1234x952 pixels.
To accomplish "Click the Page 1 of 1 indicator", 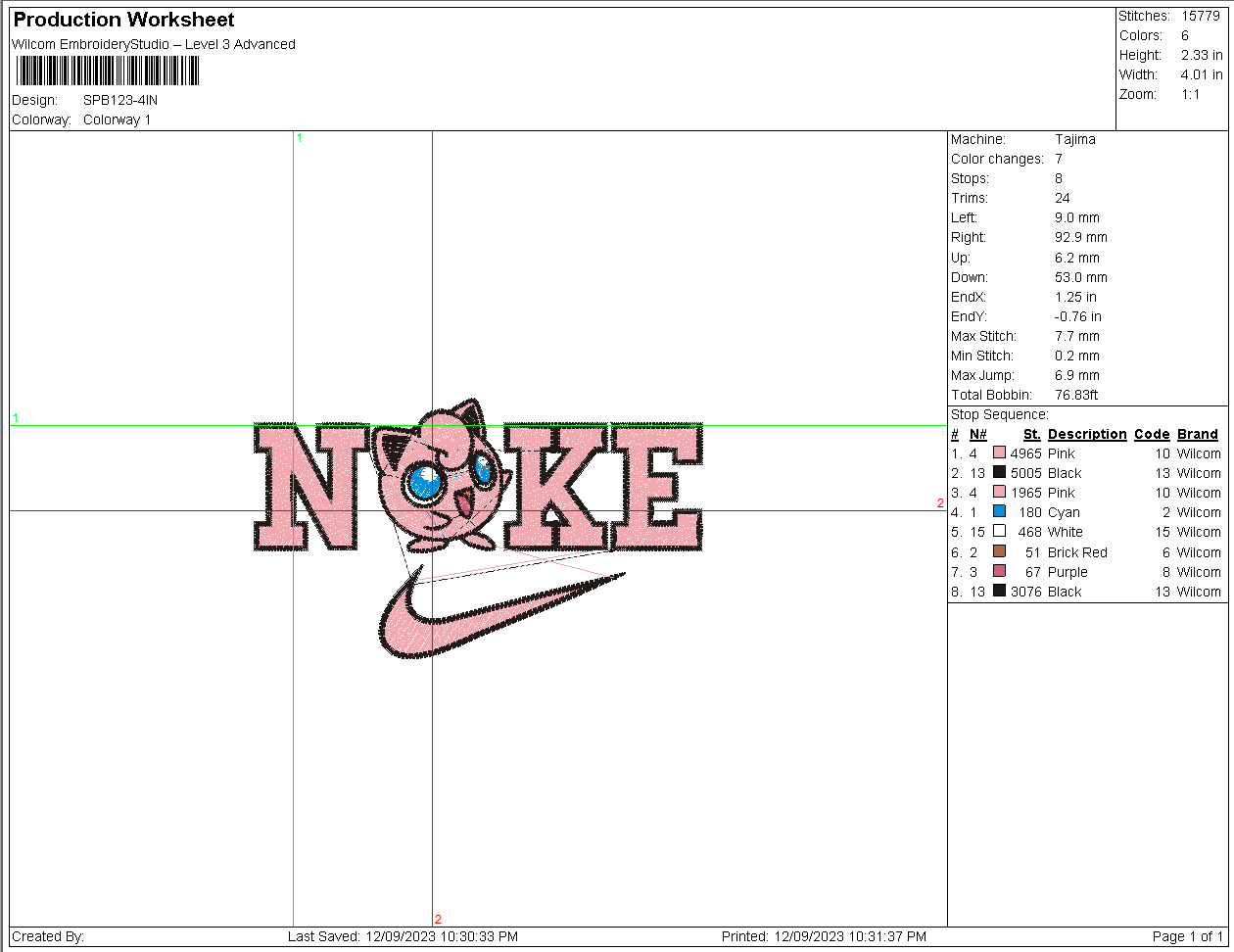I will [1188, 936].
